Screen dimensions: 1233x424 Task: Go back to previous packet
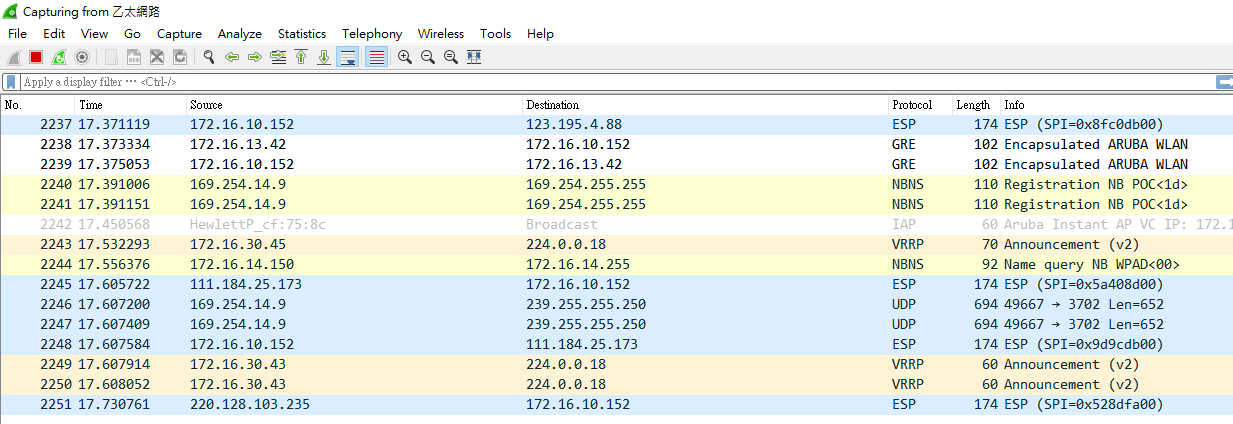232,57
